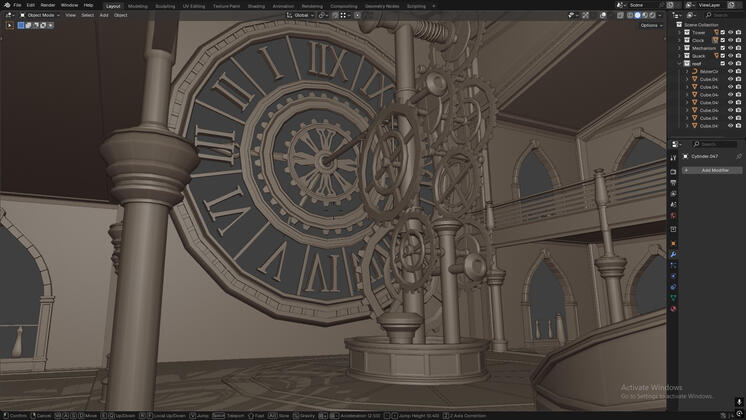The image size is (746, 420).
Task: Choose the Extend Selection mode icon
Action: coord(28,25)
